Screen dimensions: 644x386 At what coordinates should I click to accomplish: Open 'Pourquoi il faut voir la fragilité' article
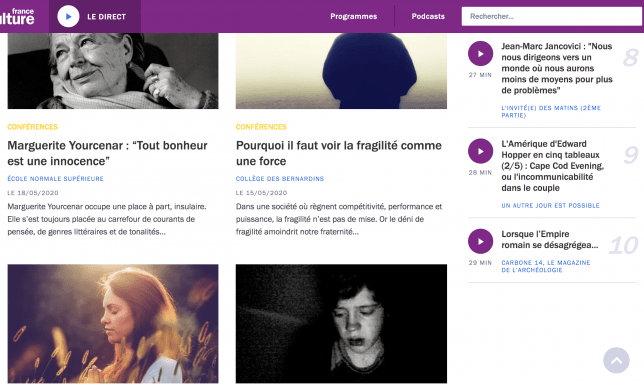(x=338, y=153)
